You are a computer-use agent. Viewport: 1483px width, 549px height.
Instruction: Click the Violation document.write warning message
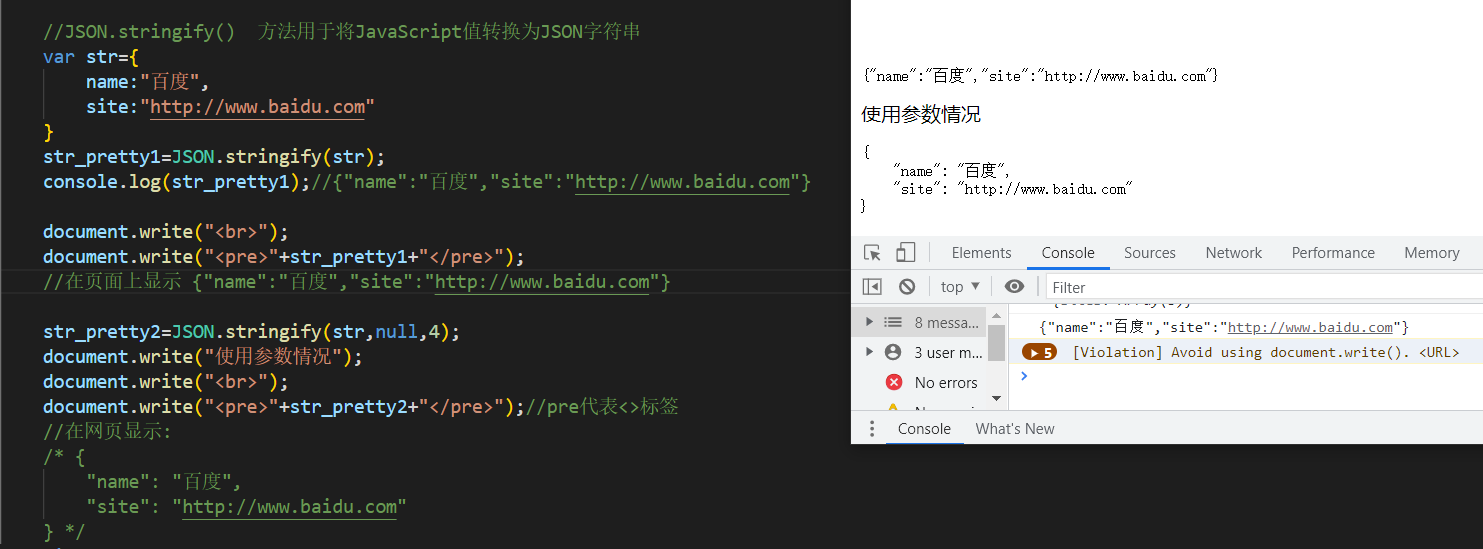click(x=1265, y=352)
